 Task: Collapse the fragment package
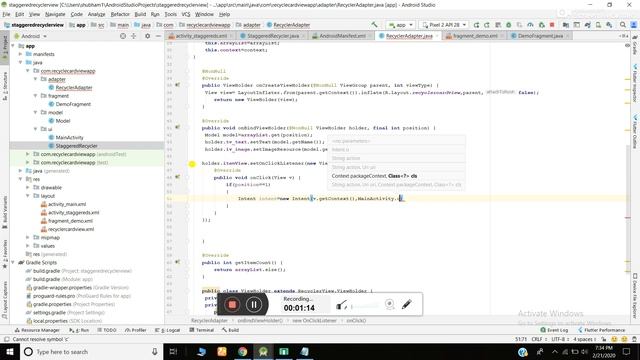[35, 96]
